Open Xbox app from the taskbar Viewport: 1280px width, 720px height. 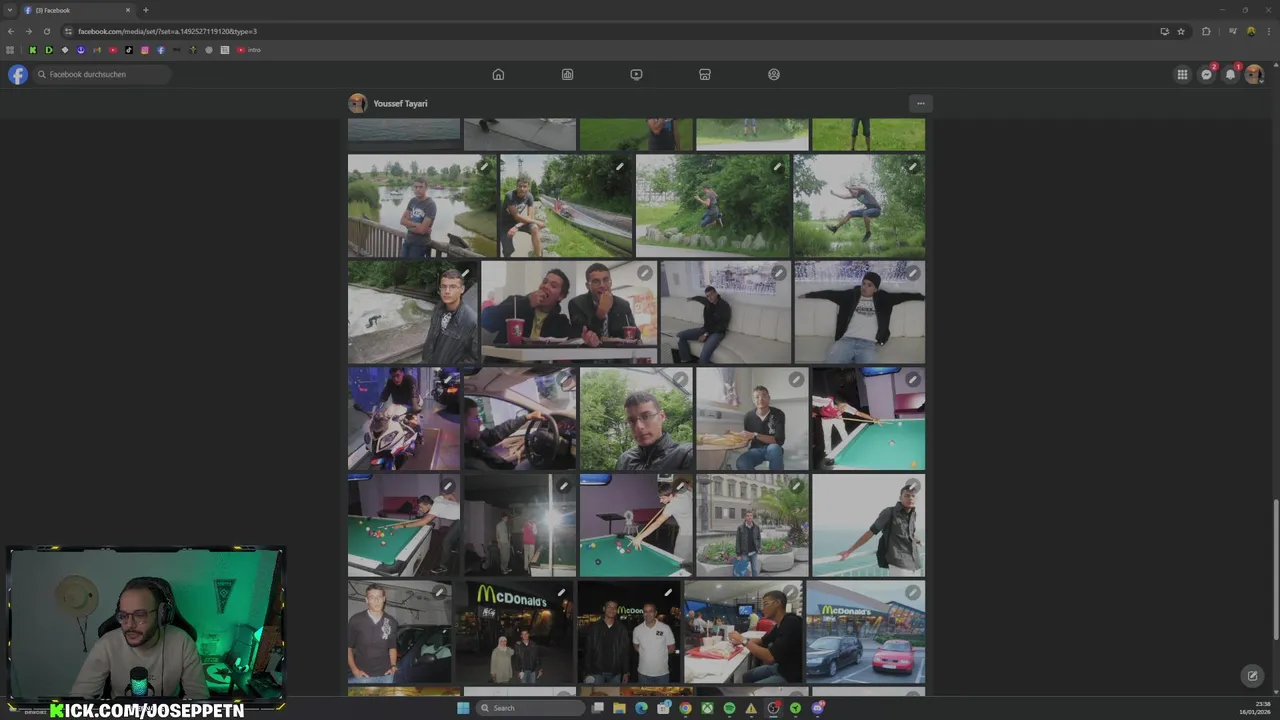coord(707,708)
